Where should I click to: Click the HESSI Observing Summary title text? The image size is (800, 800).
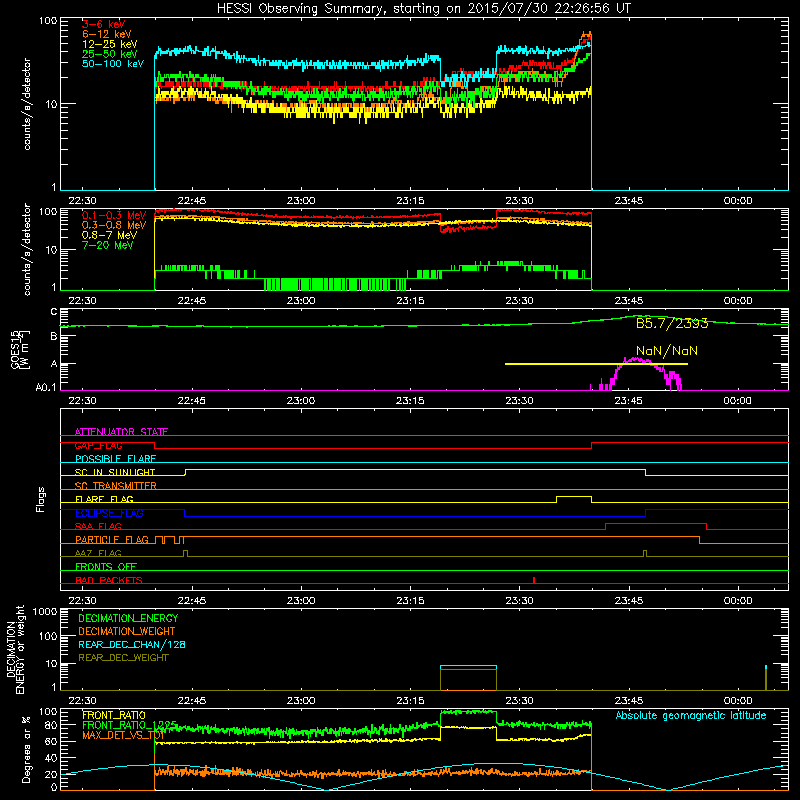pos(423,8)
